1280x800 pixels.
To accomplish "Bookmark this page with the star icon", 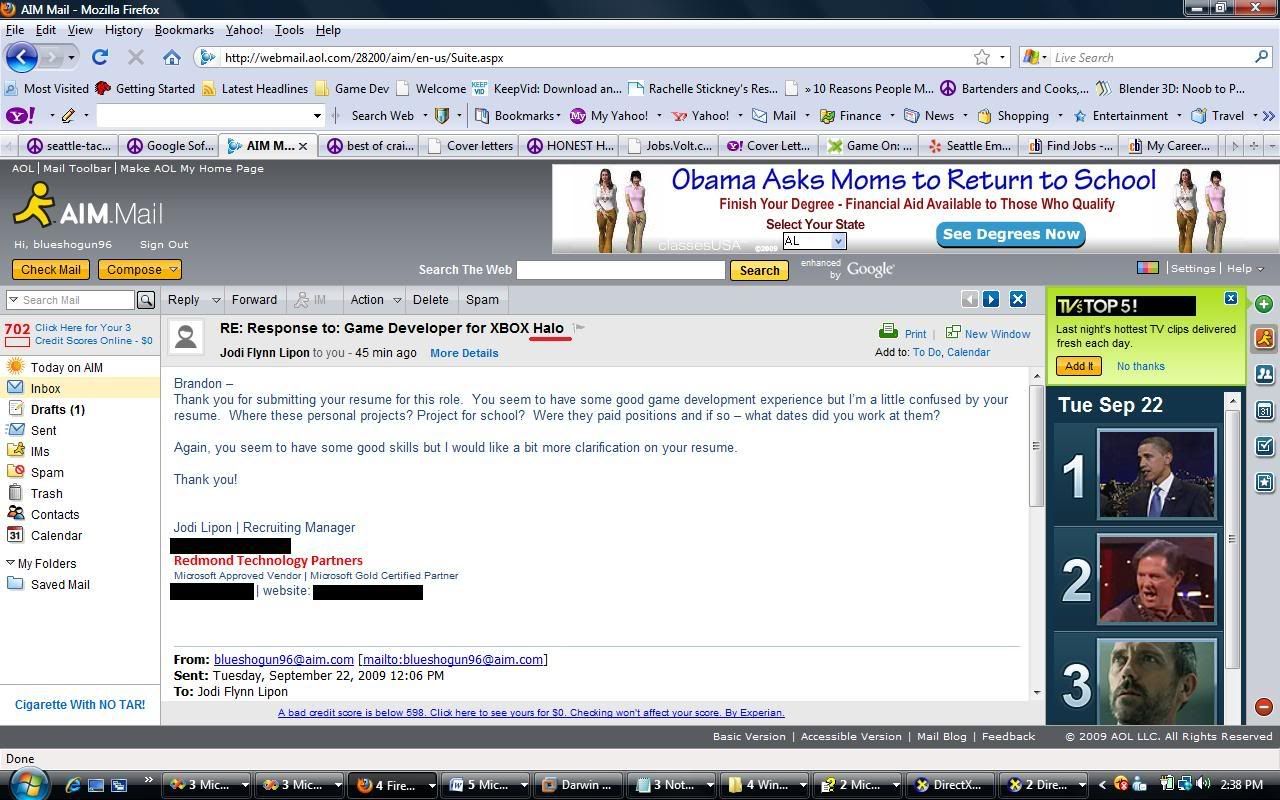I will tap(982, 57).
